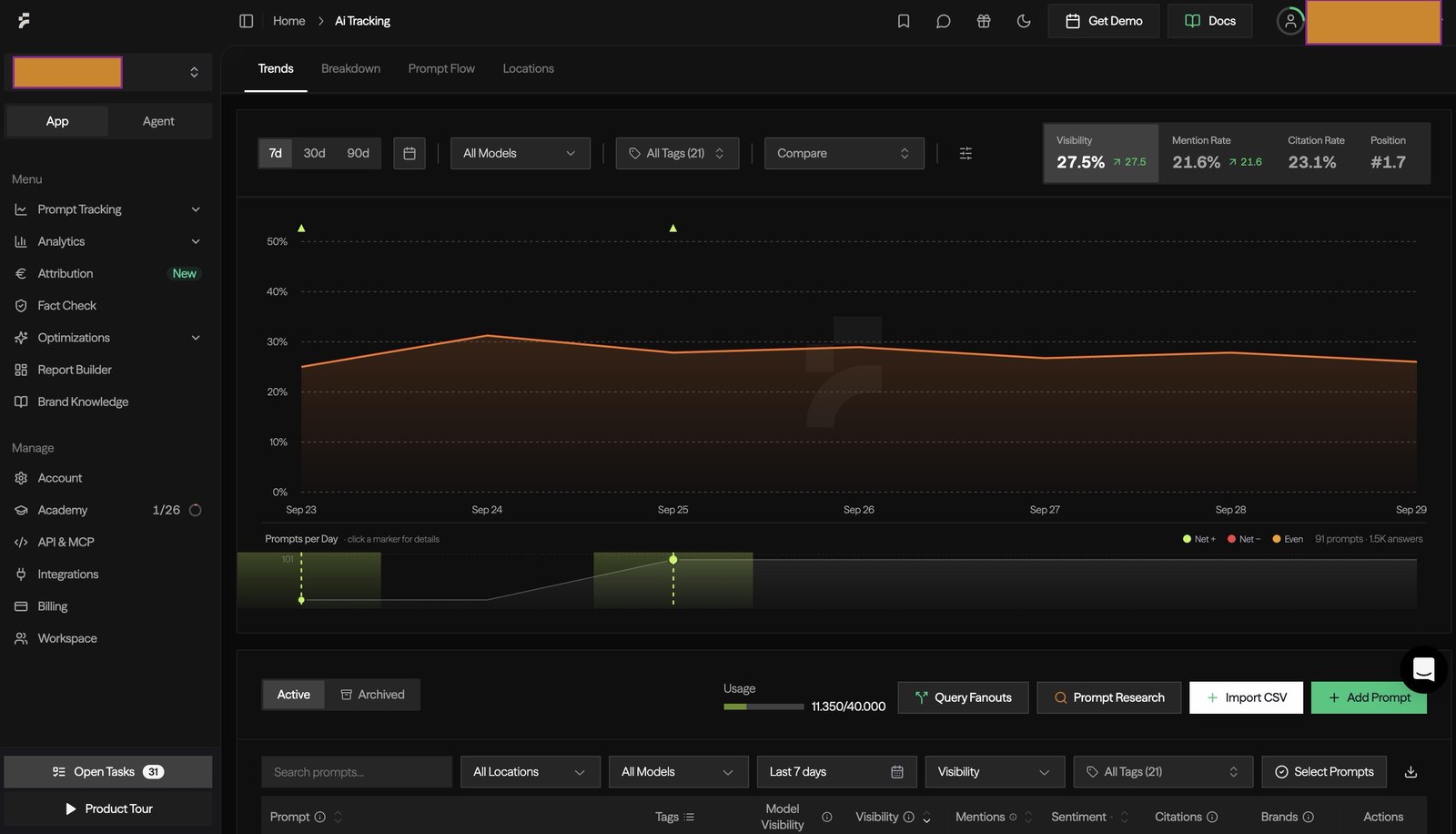Click info icon beside Model Visibility
This screenshot has height=834, width=1456.
[826, 817]
